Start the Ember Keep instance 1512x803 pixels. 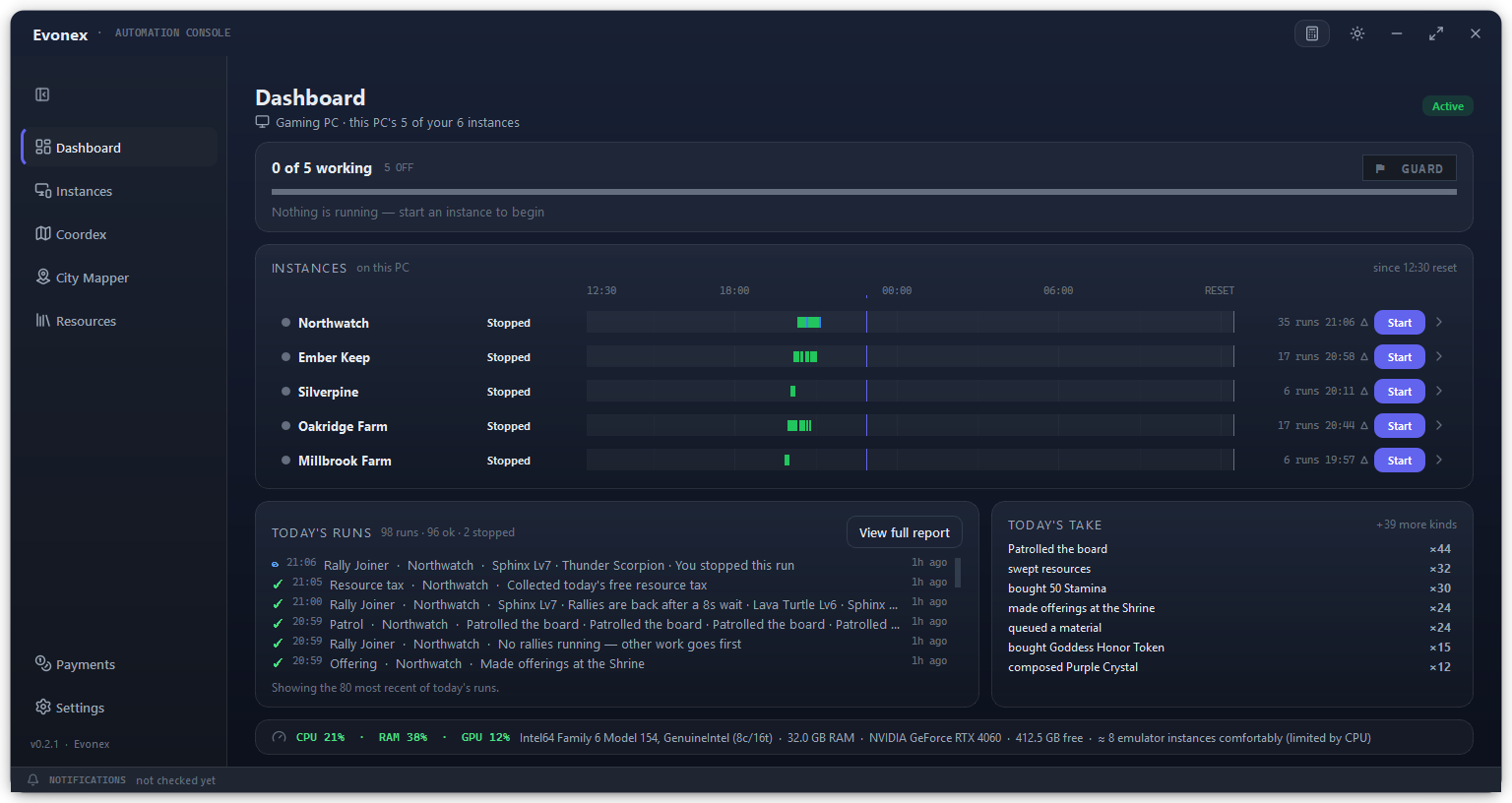1399,357
